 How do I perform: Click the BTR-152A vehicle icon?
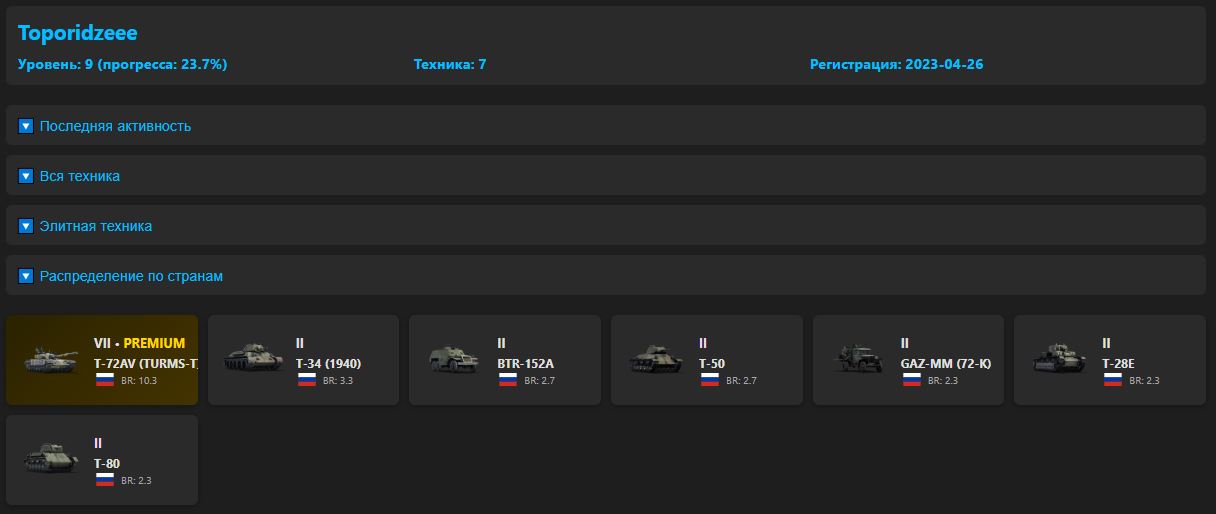pos(453,360)
